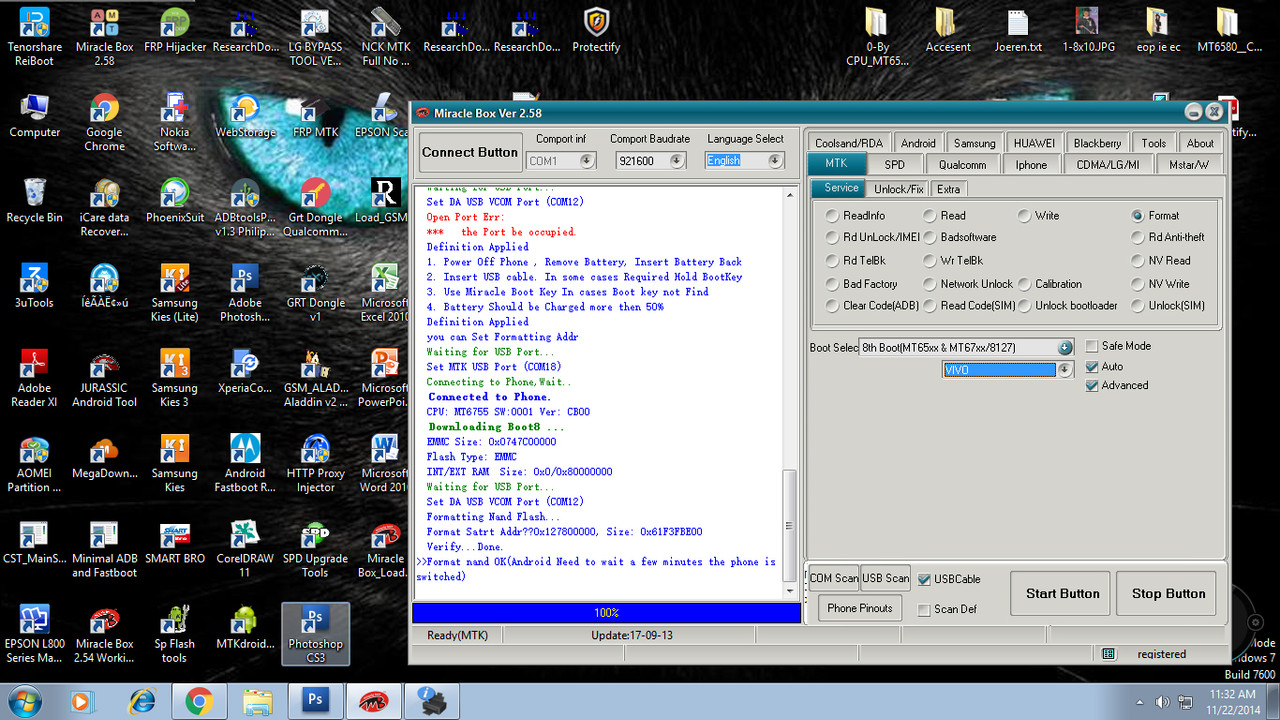Open the Miracle Box 2.58 desktop shortcut
This screenshot has width=1280, height=720.
click(104, 35)
